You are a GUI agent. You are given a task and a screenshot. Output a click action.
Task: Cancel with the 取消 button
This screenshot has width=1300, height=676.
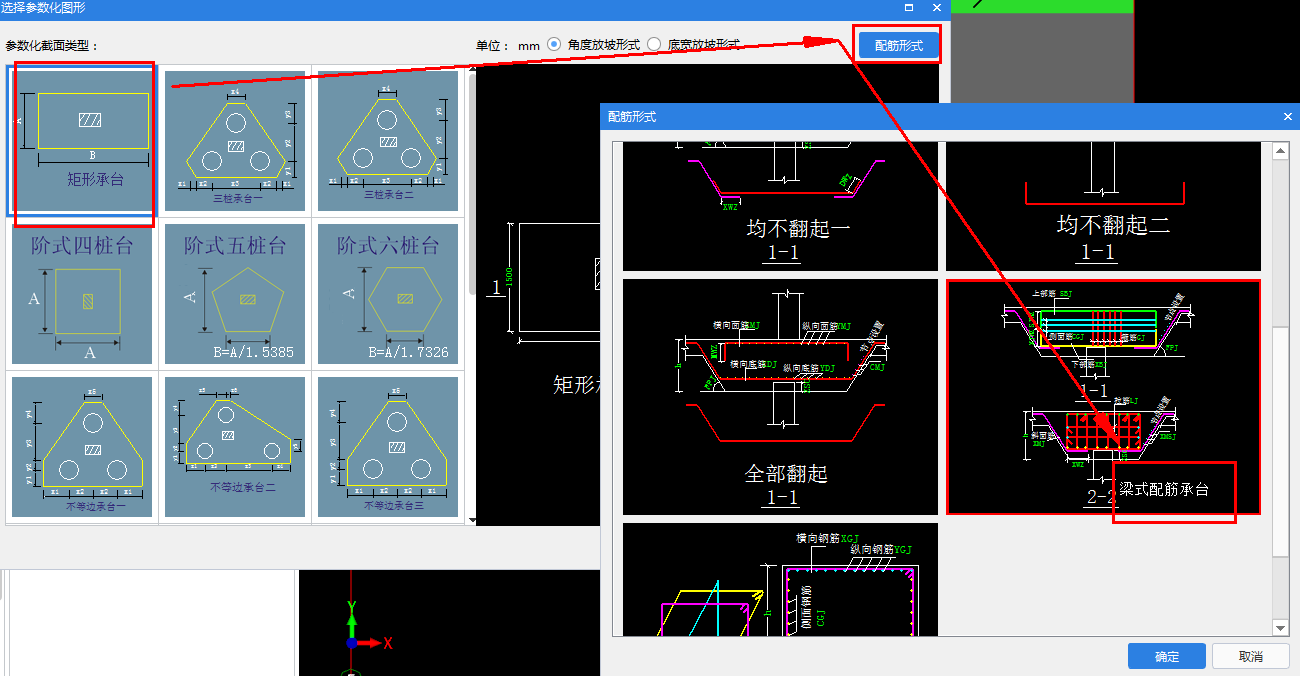tap(1250, 656)
